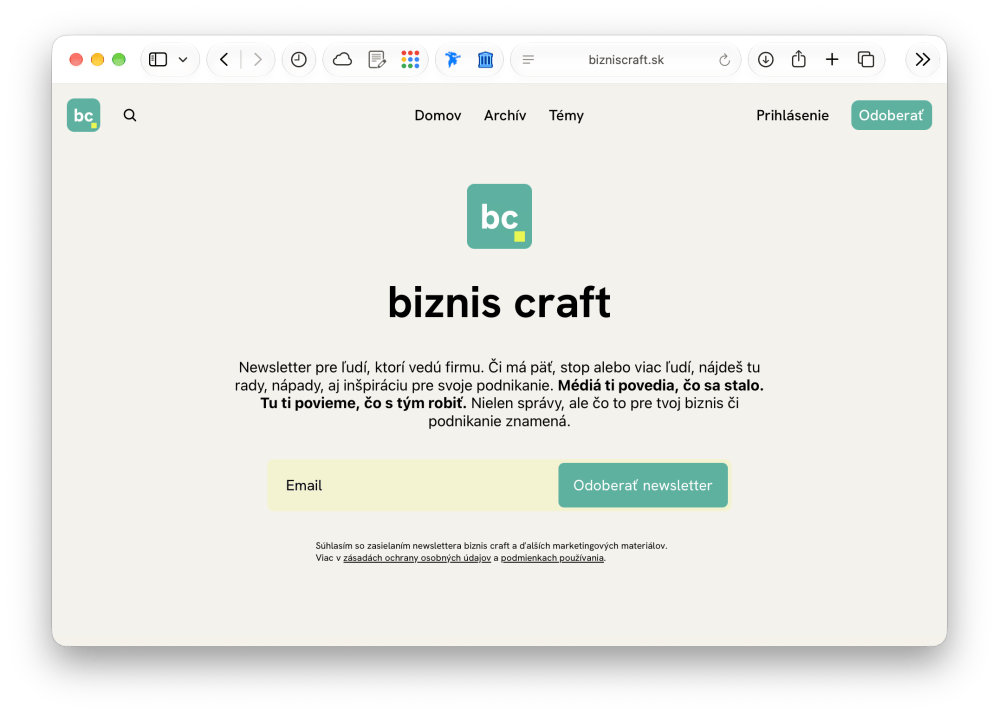Click the iCloud cloud toolbar icon
This screenshot has height=715, width=999.
(343, 60)
